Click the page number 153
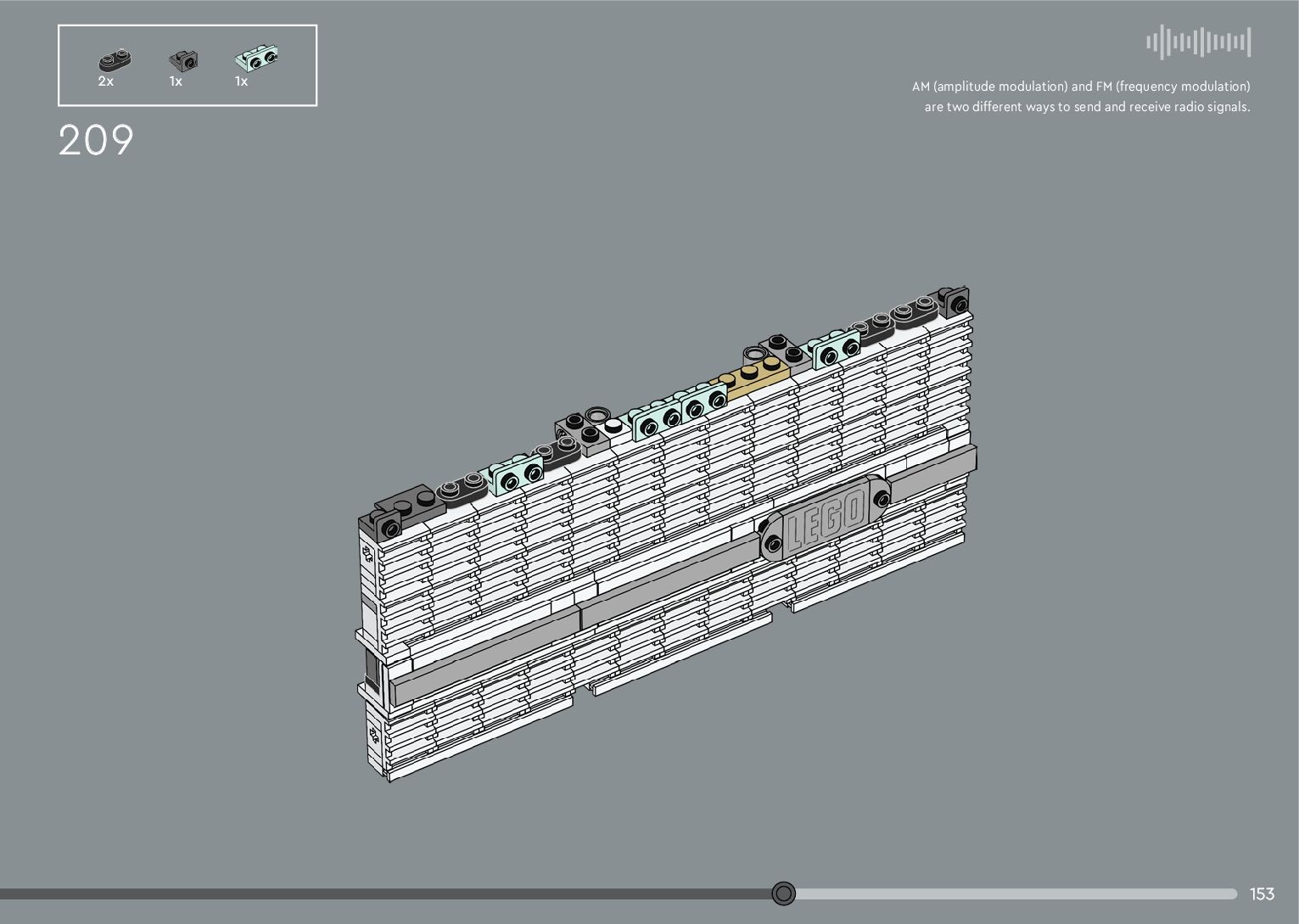The height and width of the screenshot is (924, 1299). pos(1262,893)
